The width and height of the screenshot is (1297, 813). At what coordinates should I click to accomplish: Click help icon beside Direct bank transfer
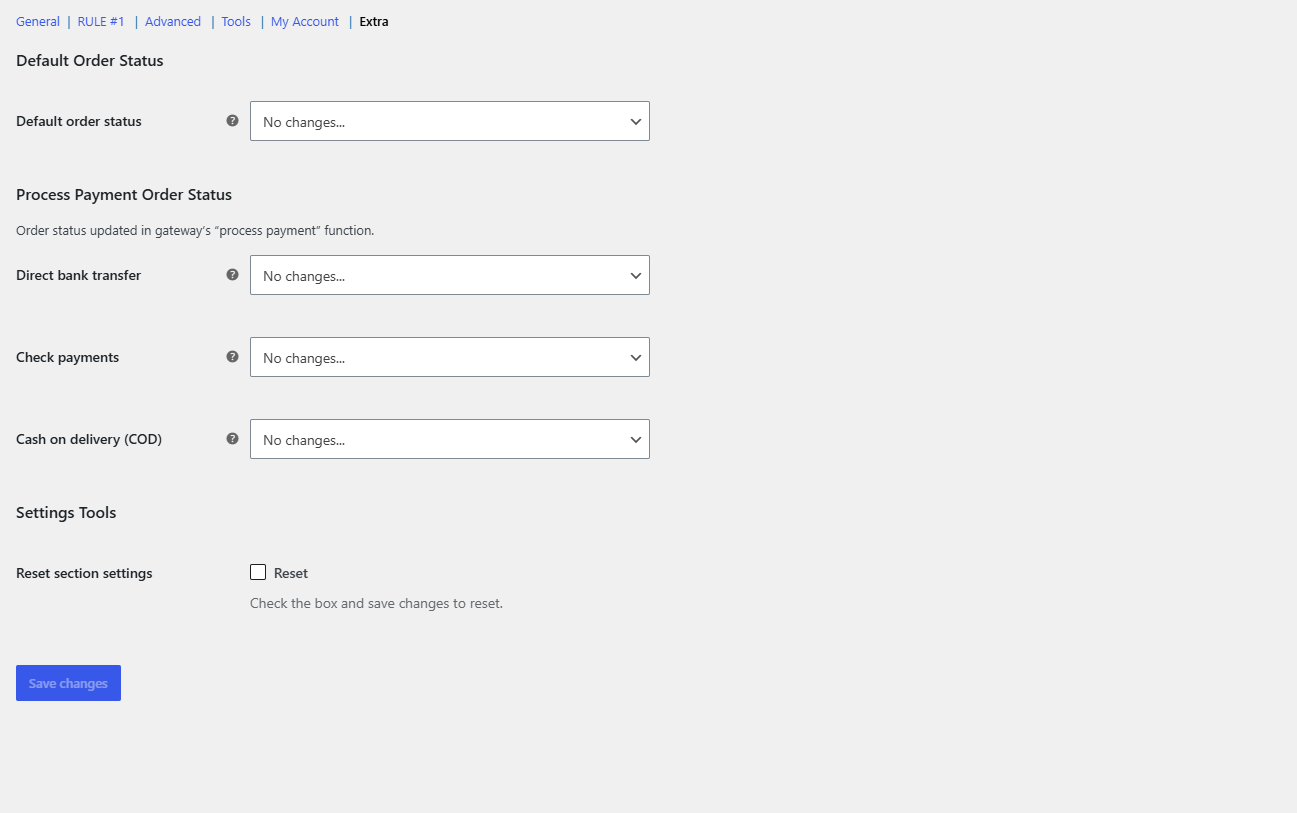tap(232, 275)
